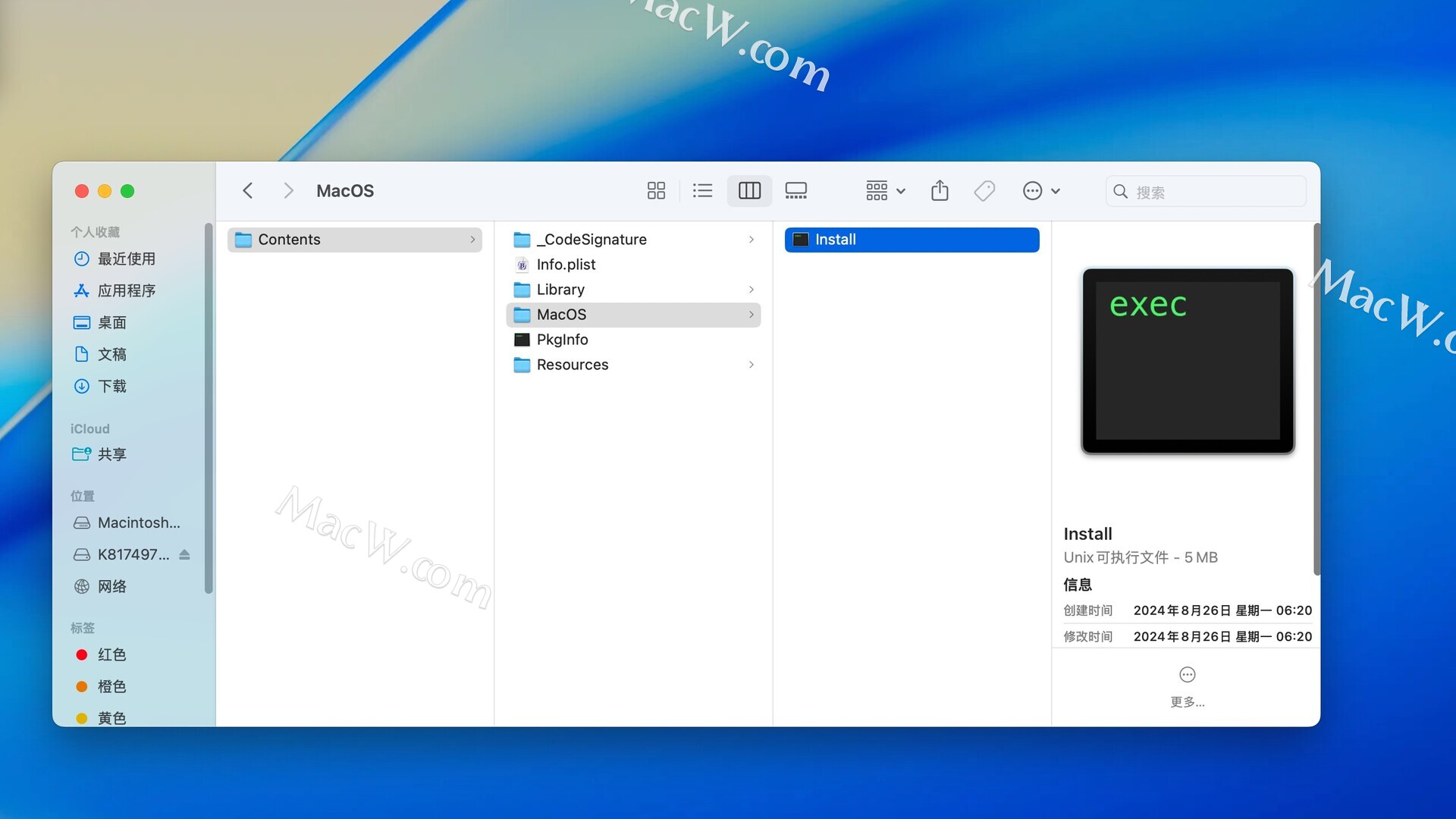Select the Install executable file
This screenshot has height=819, width=1456.
(x=912, y=240)
